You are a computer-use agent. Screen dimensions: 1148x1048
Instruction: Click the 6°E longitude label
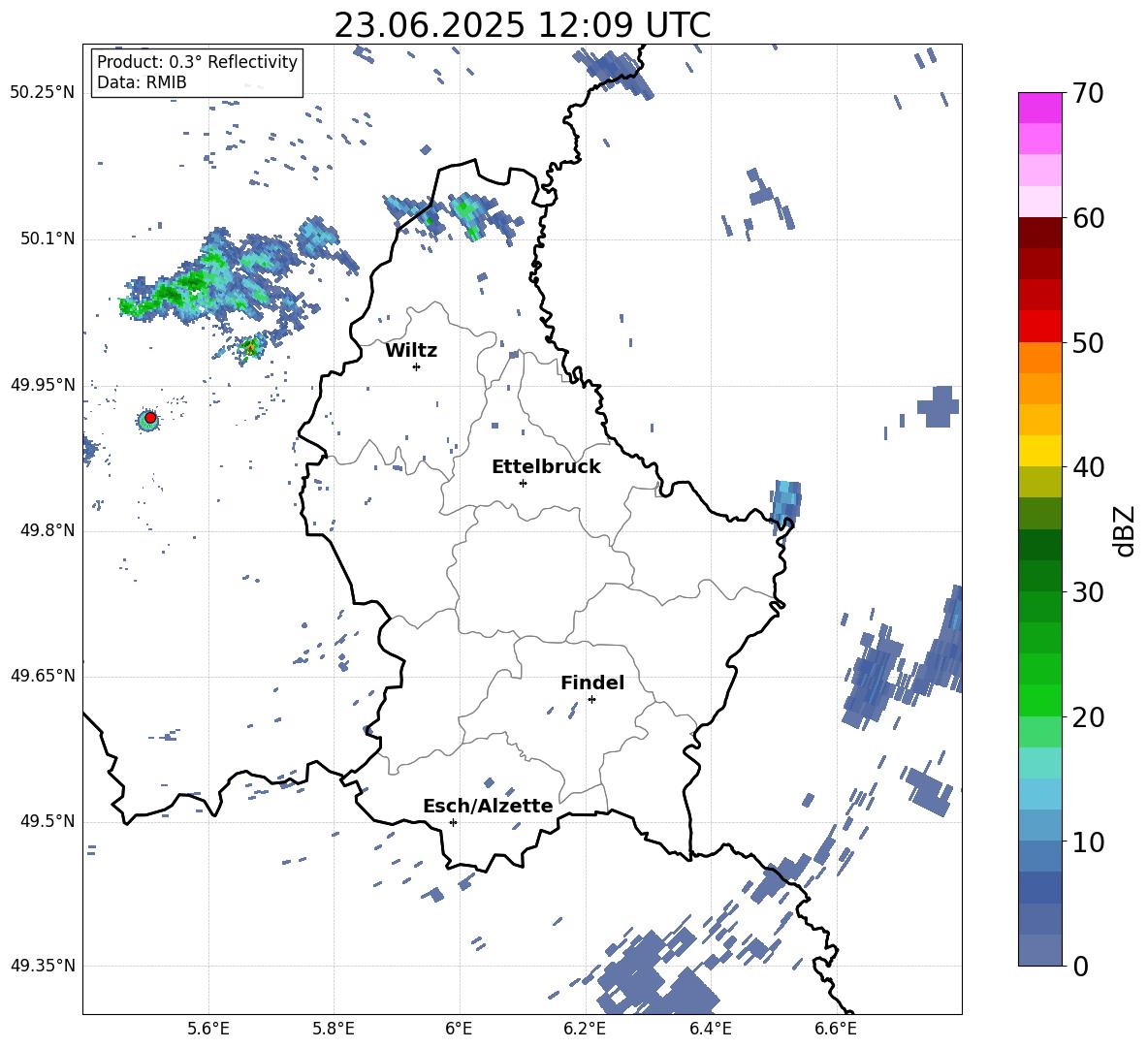click(x=459, y=1029)
